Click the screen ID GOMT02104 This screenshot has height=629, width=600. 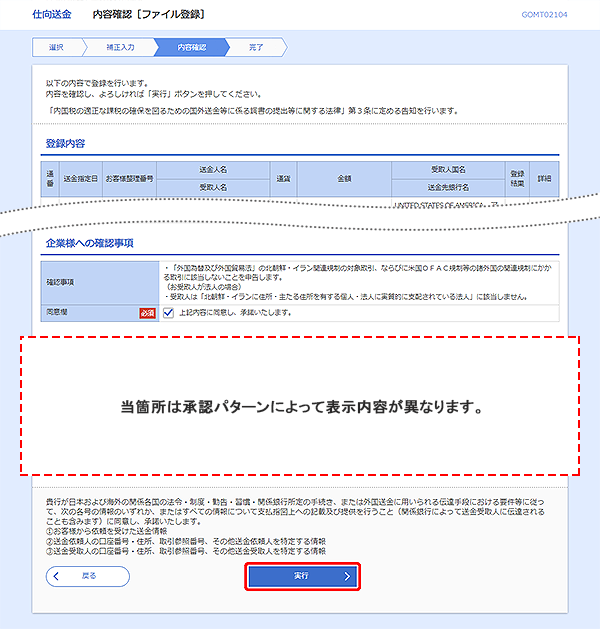(x=544, y=15)
